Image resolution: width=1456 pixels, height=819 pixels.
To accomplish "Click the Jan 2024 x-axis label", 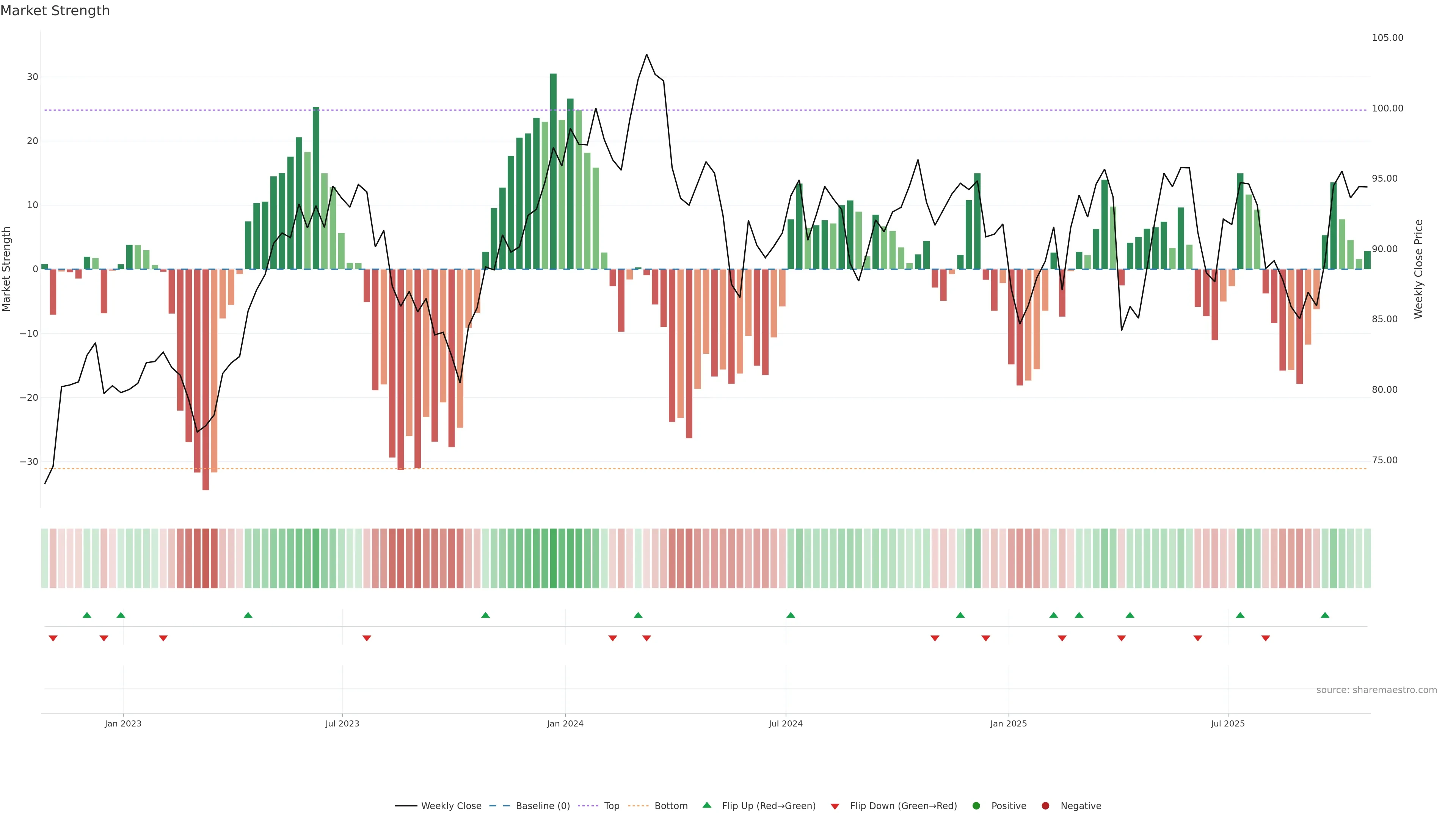I will 565,723.
